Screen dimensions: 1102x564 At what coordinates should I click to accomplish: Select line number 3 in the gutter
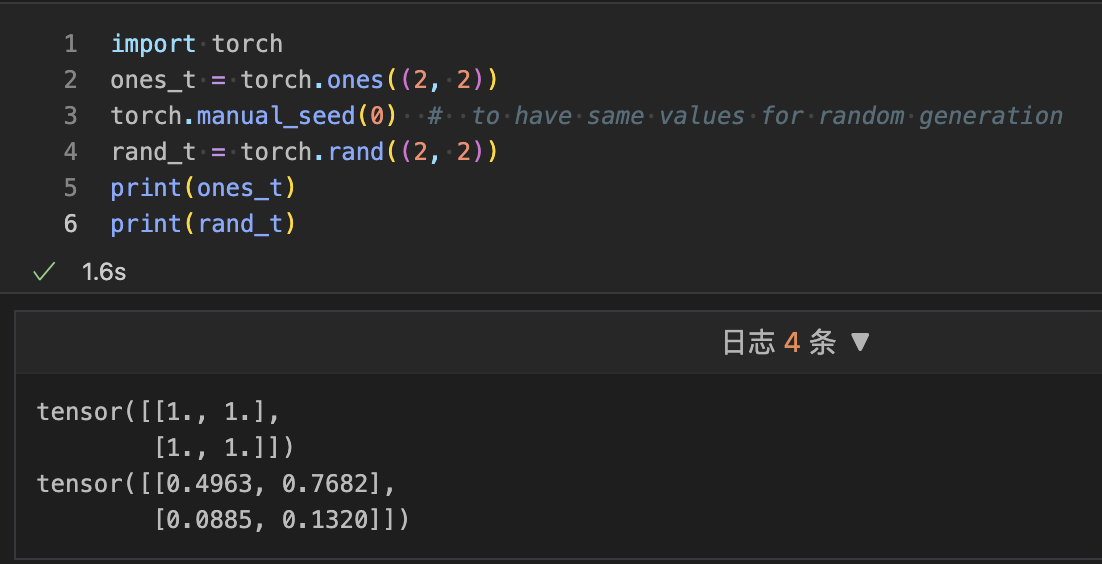(x=70, y=116)
